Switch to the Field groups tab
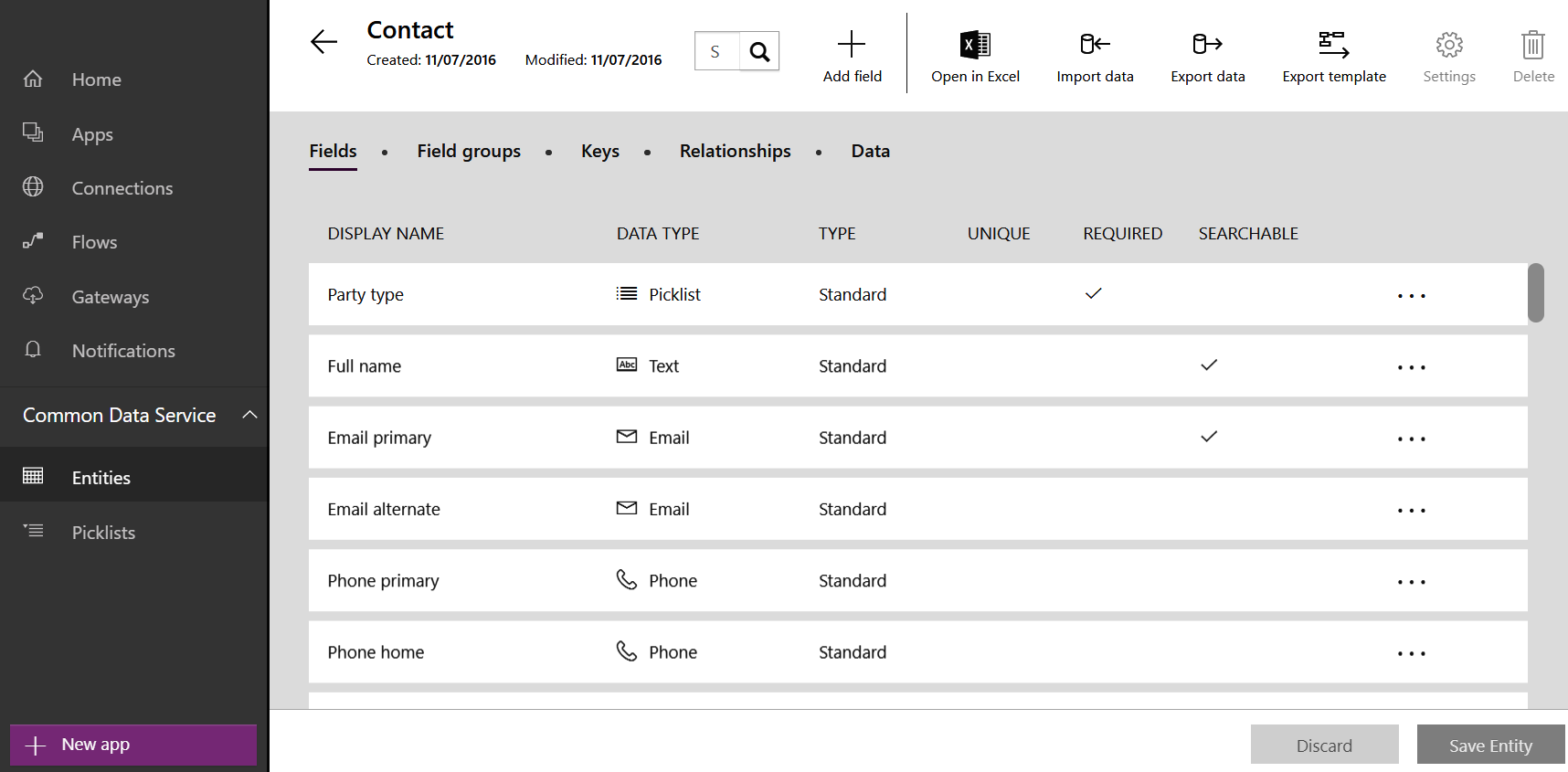The width and height of the screenshot is (1568, 772). pos(469,152)
